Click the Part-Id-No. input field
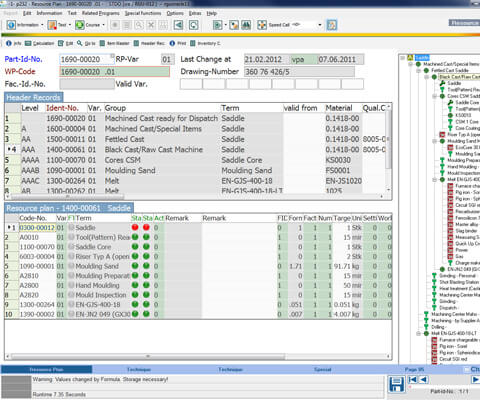This screenshot has width=480, height=400. point(87,59)
